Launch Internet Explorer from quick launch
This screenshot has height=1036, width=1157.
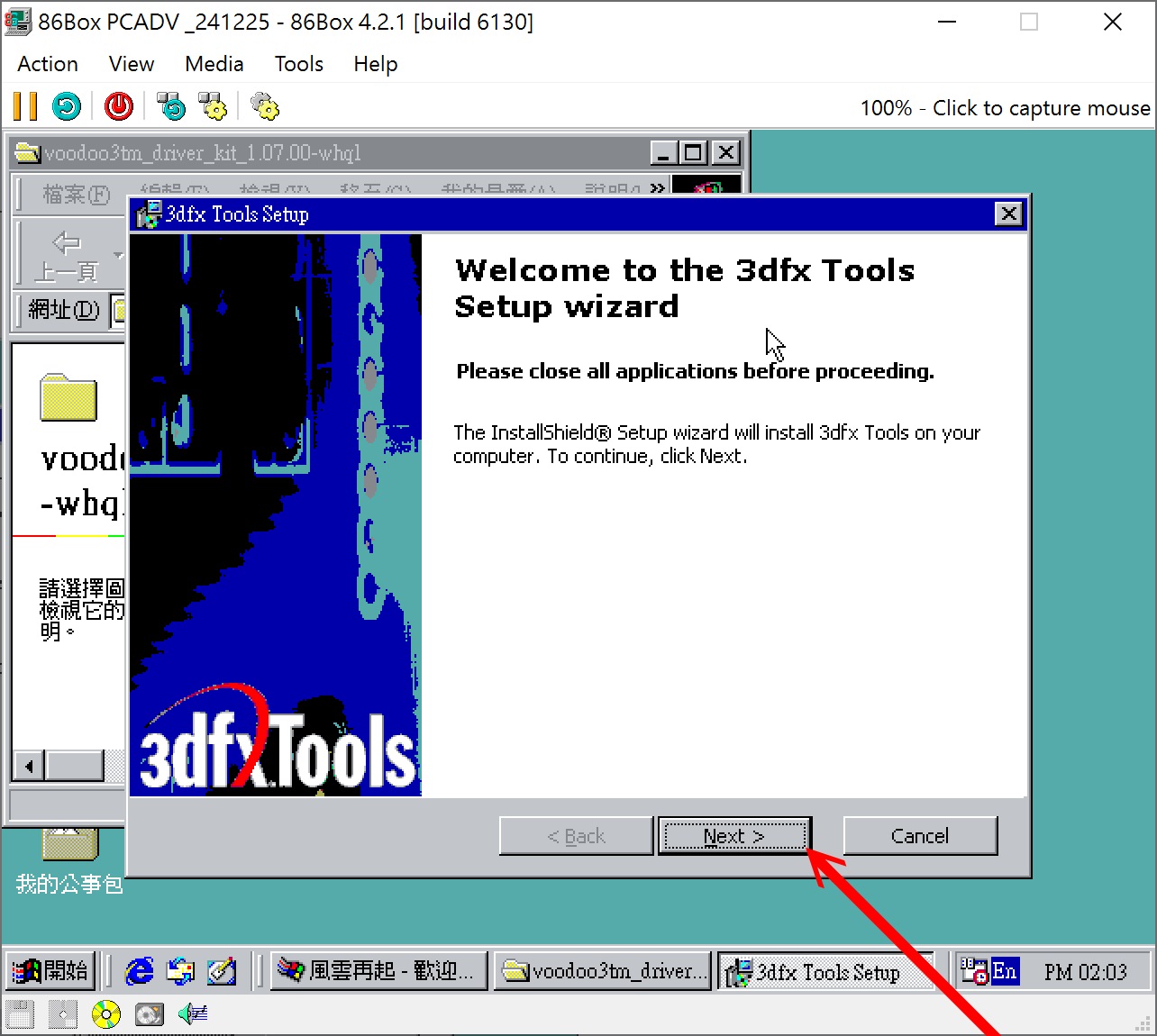pos(140,971)
